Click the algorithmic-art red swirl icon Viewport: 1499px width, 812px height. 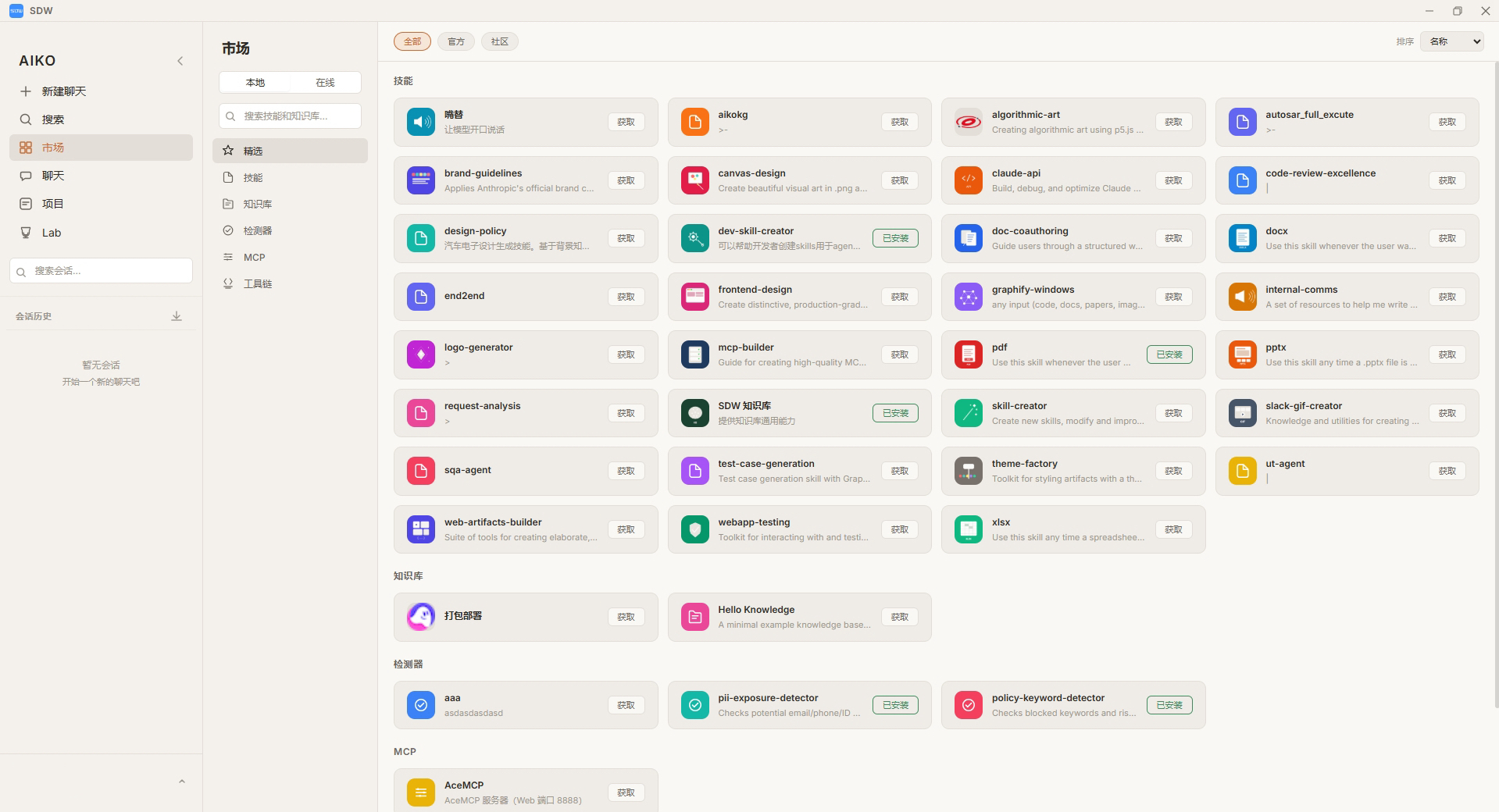969,122
